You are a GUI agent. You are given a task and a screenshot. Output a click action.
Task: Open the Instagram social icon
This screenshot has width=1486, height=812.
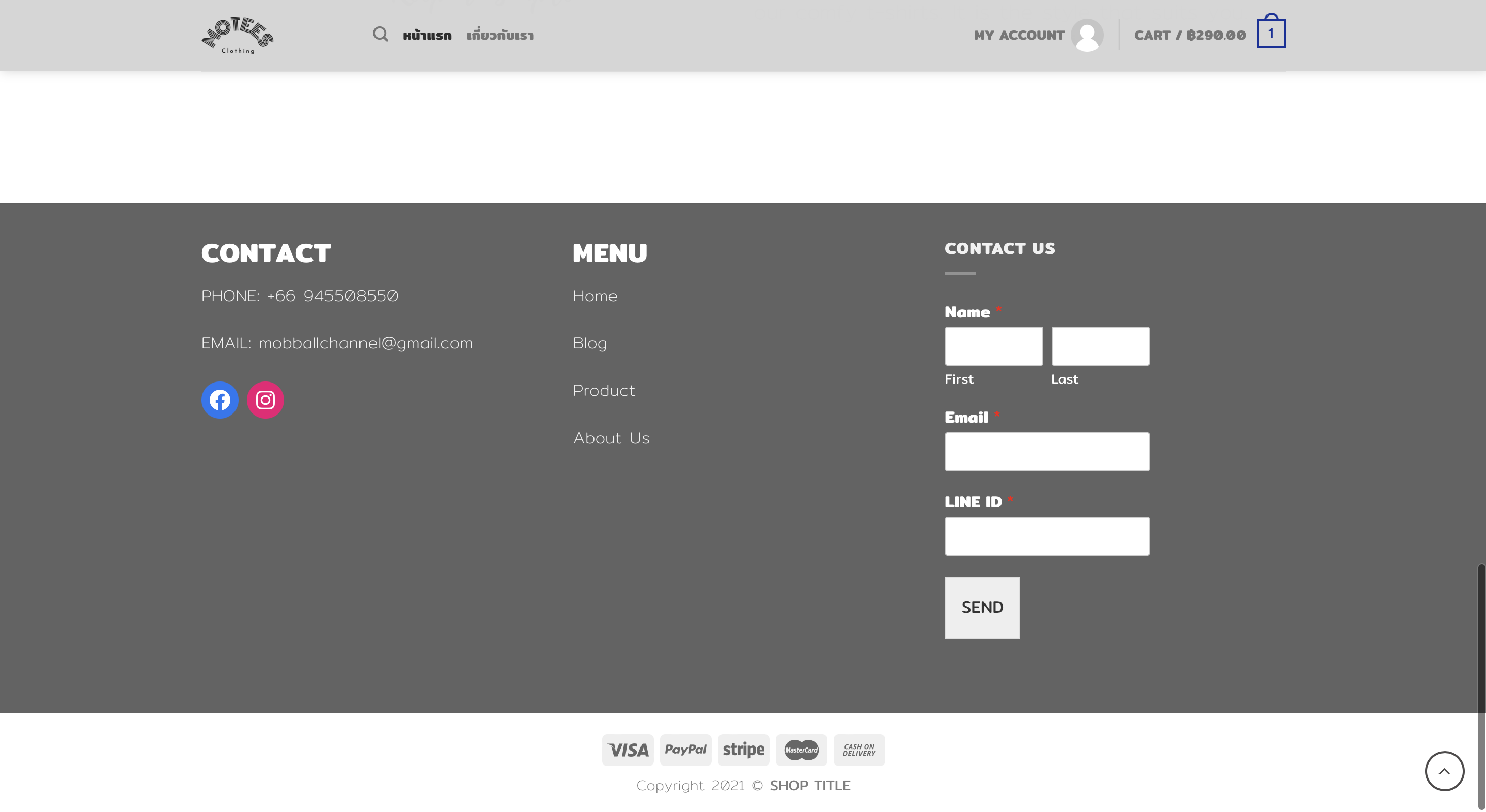point(265,400)
